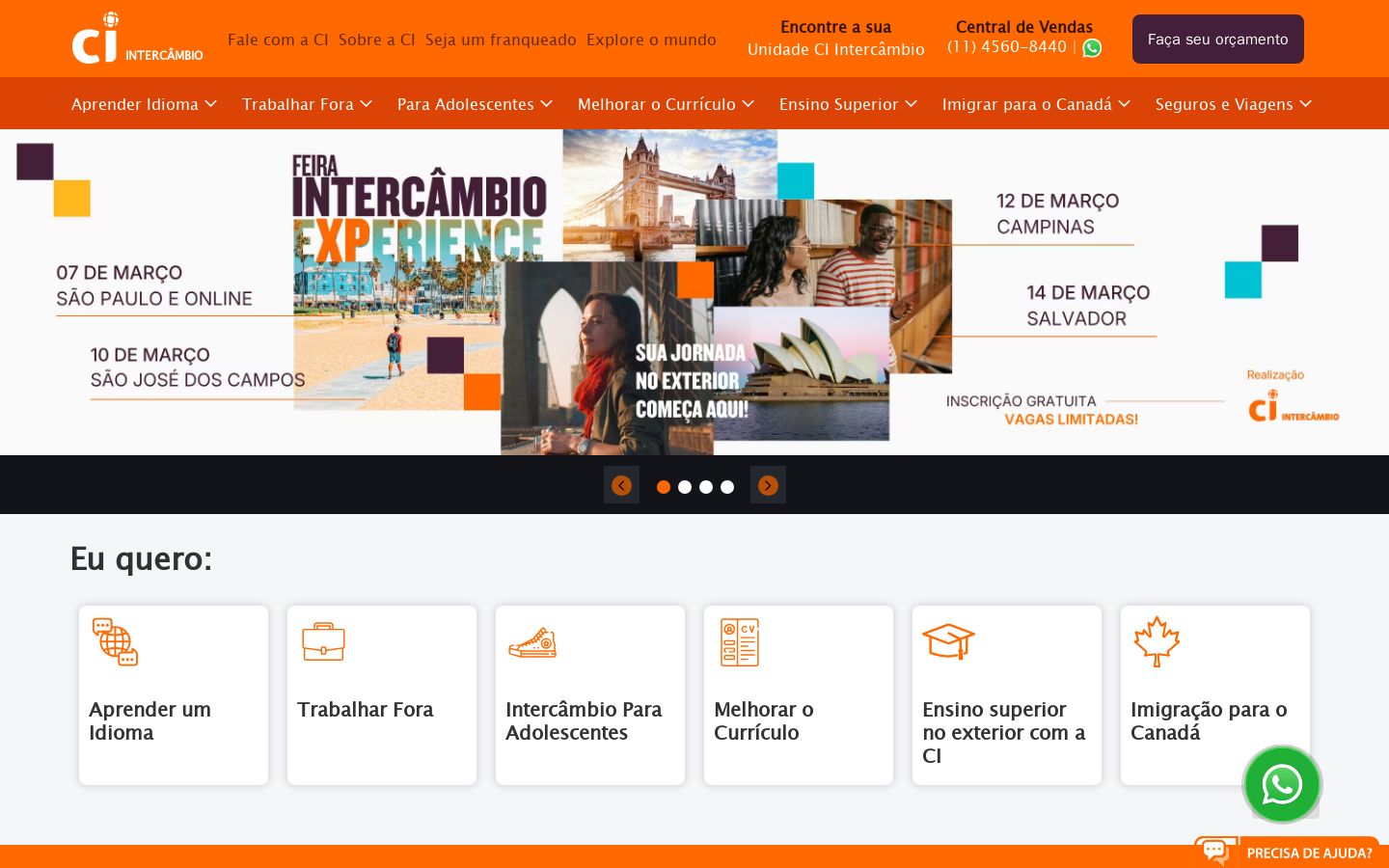Viewport: 1389px width, 868px height.
Task: Open Aprender Idioma in navigation bar
Action: (135, 104)
